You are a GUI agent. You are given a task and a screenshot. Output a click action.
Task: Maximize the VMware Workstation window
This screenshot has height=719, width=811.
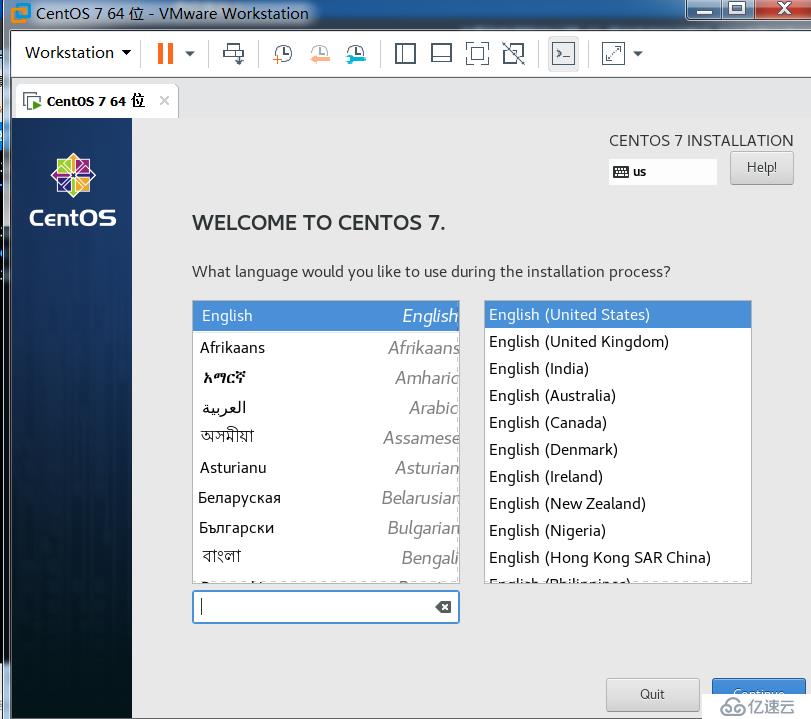click(x=738, y=9)
